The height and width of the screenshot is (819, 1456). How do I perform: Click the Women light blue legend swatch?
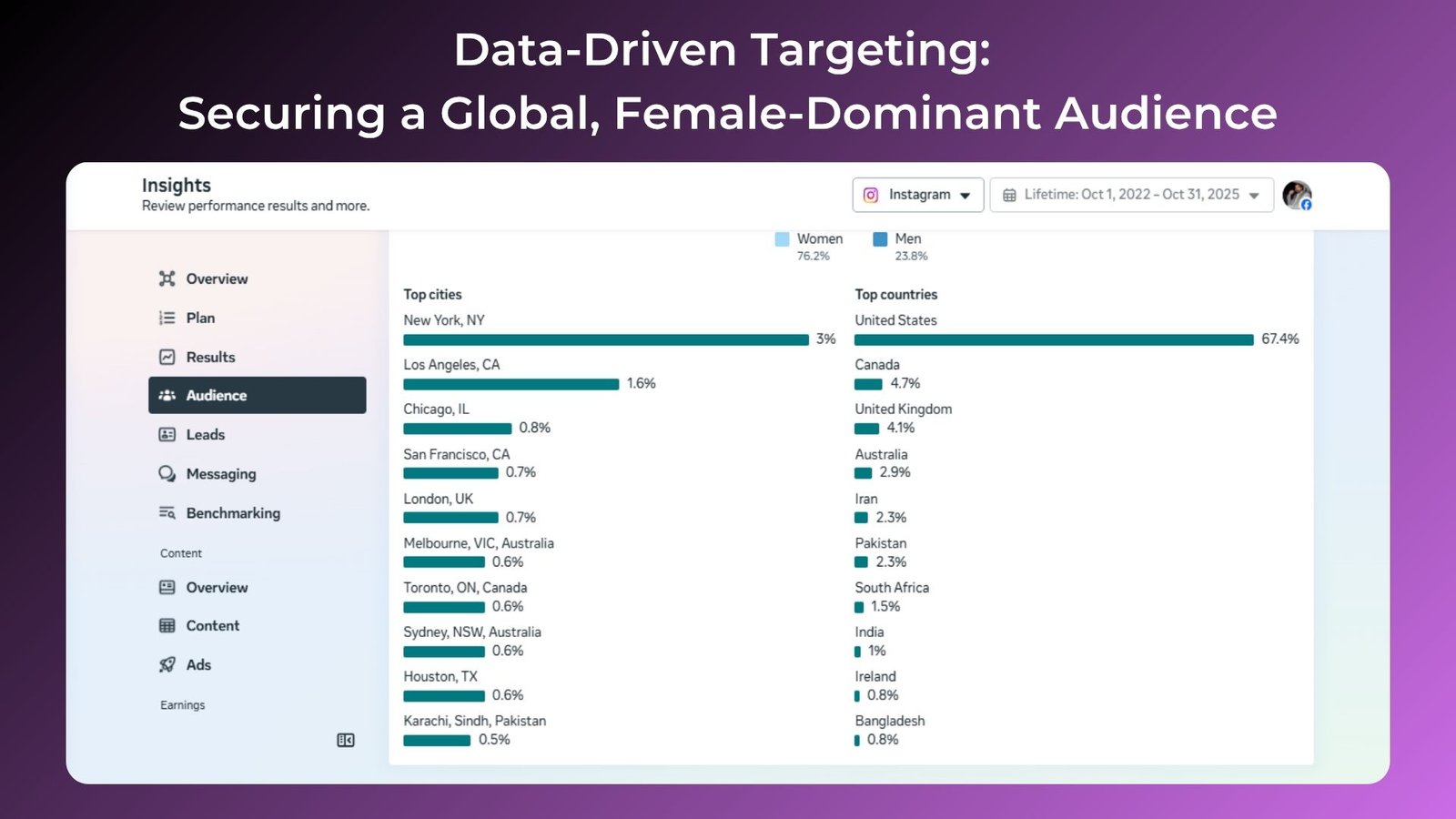coord(782,239)
